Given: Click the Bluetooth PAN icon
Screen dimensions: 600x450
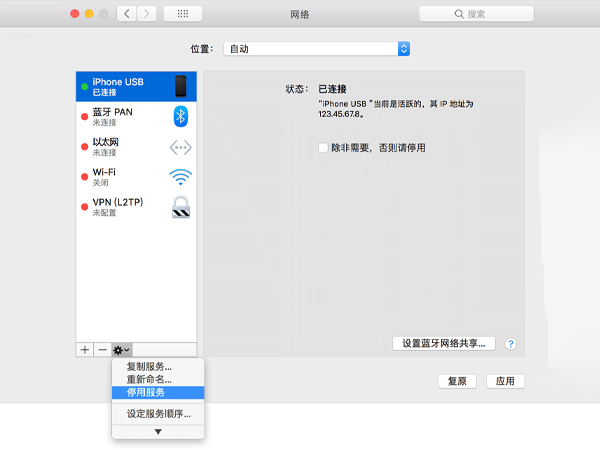Looking at the screenshot, I should click(x=181, y=116).
